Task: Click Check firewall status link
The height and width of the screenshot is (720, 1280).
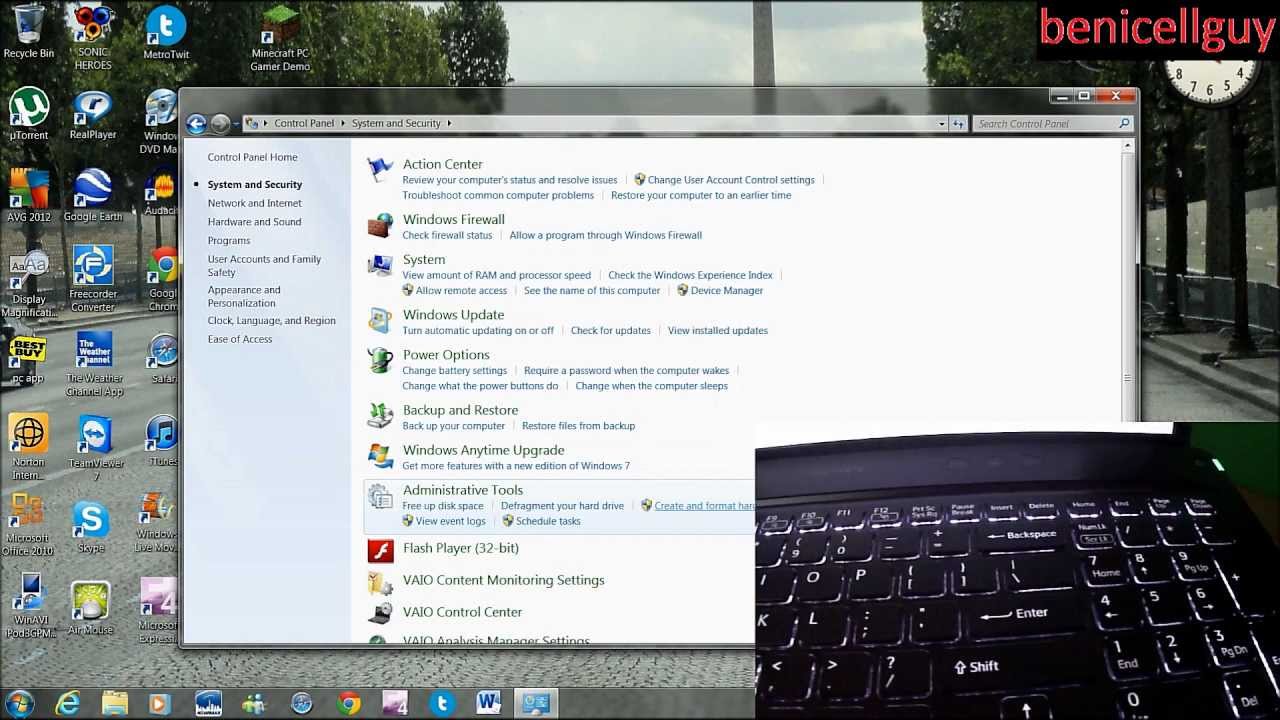Action: 447,235
